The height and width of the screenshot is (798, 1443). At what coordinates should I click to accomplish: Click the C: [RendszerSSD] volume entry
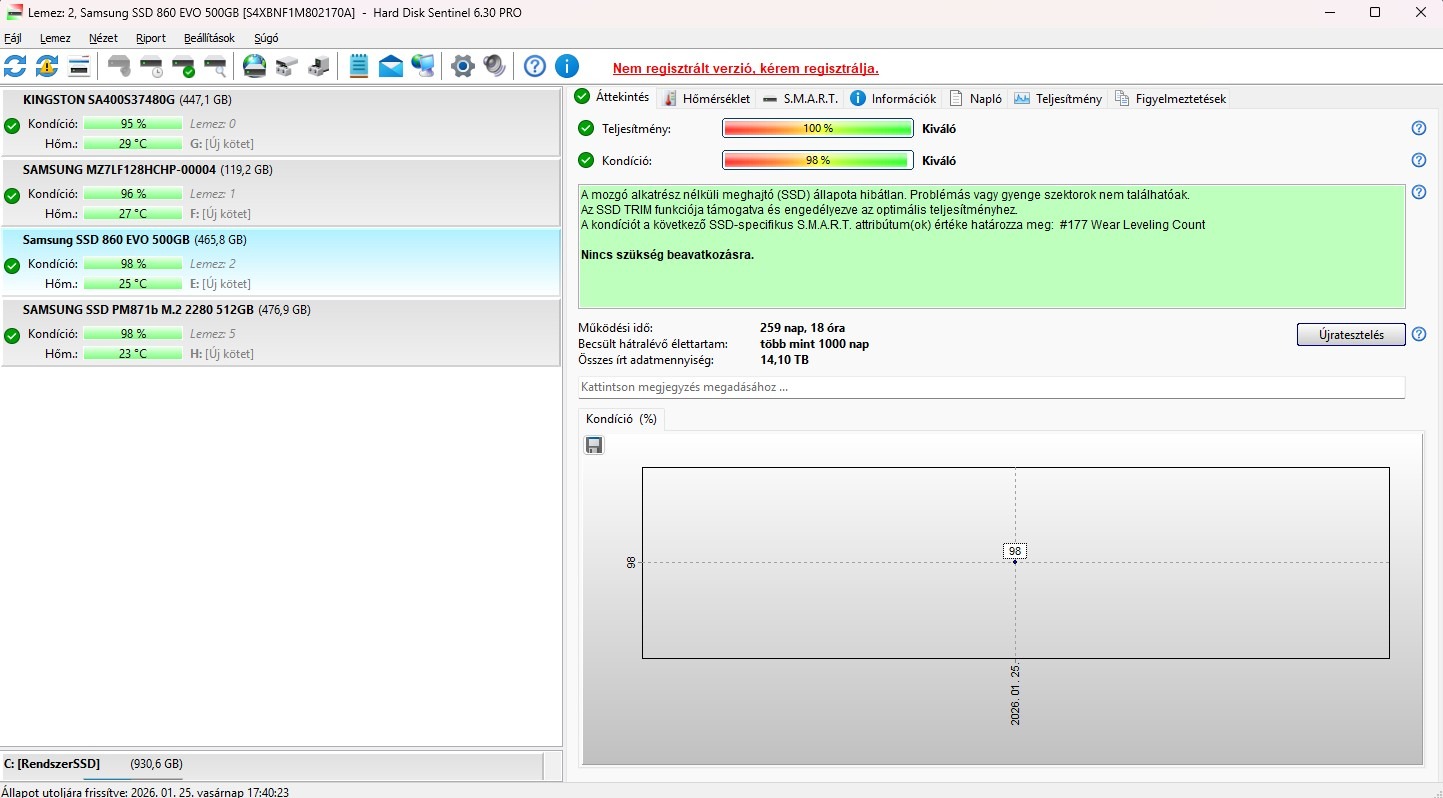[x=272, y=764]
